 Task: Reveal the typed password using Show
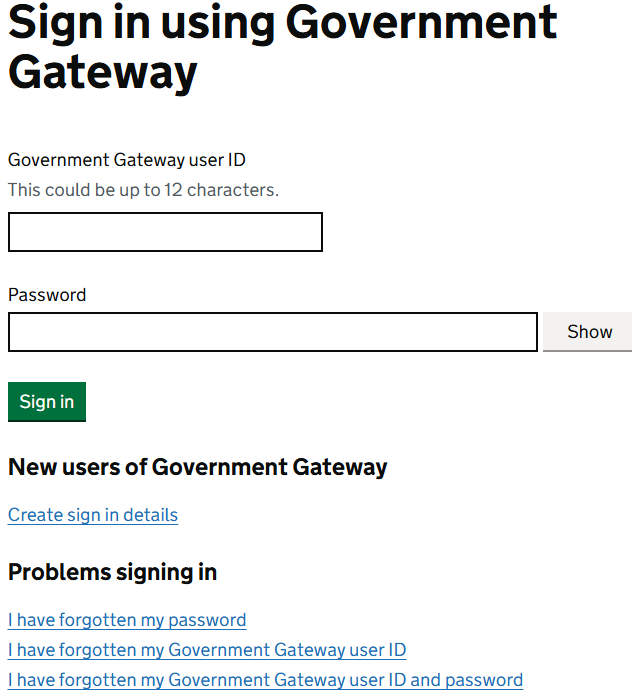click(588, 332)
